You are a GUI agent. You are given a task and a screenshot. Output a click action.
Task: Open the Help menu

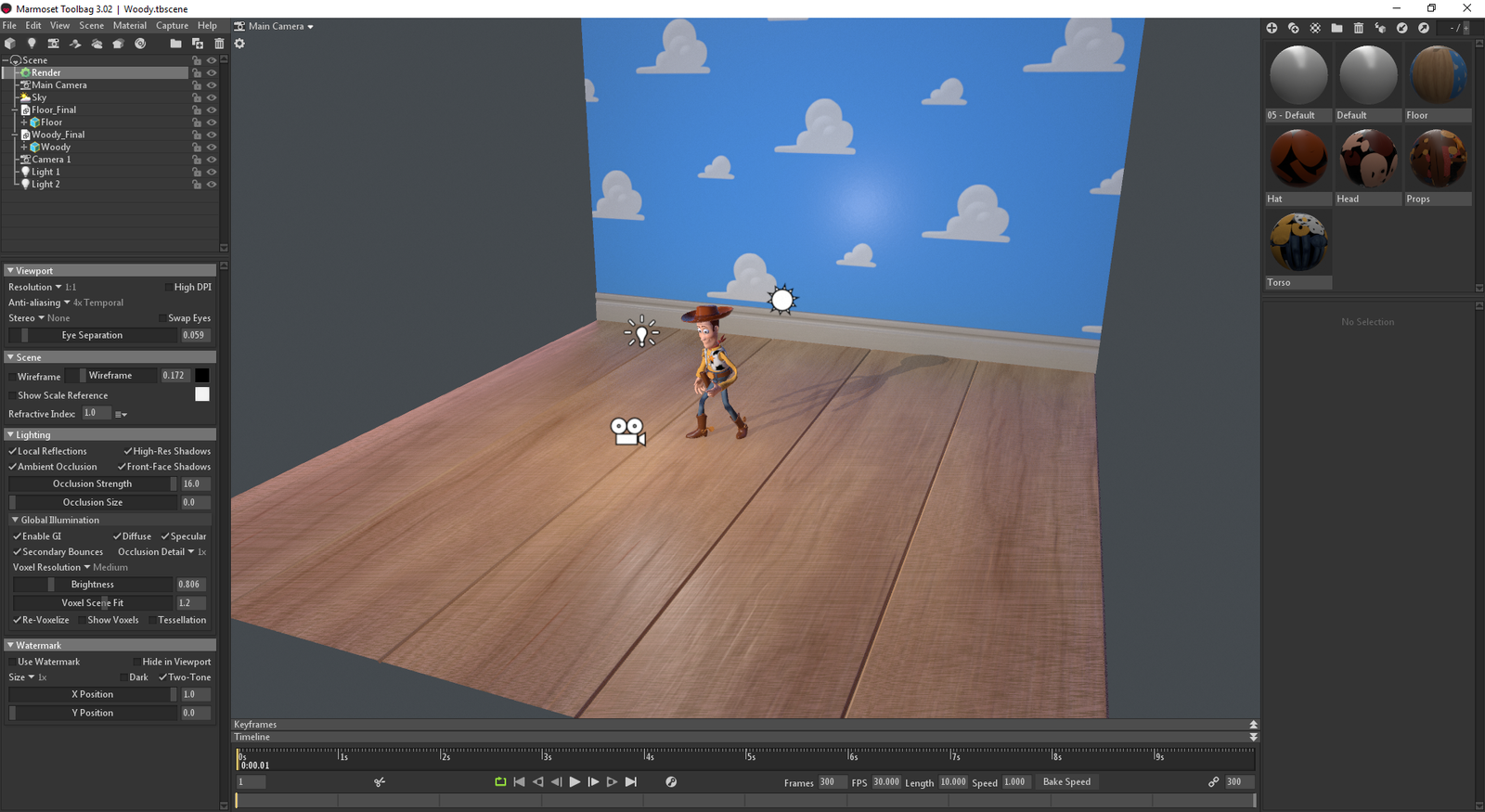pyautogui.click(x=208, y=26)
